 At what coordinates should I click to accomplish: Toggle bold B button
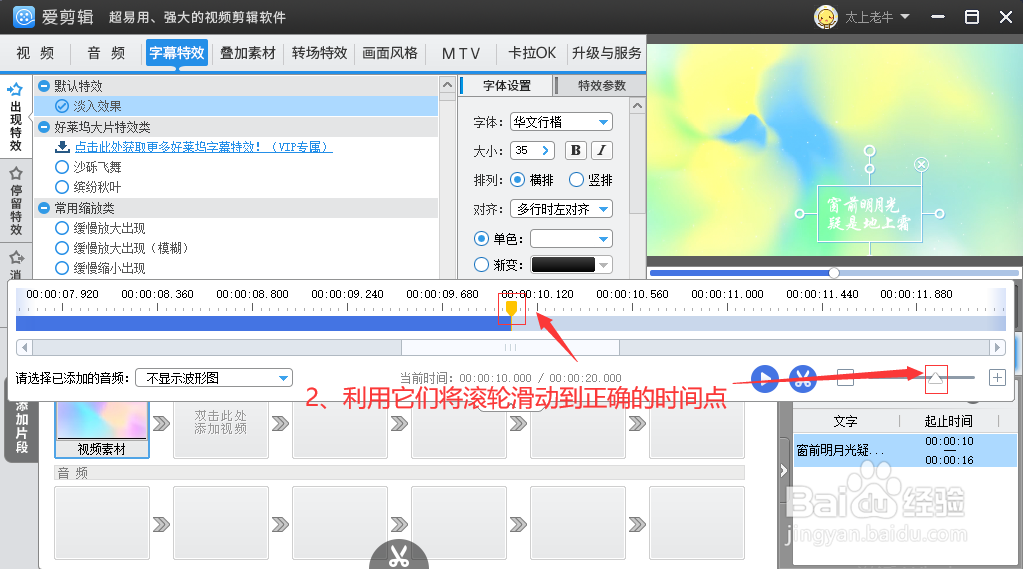point(575,150)
